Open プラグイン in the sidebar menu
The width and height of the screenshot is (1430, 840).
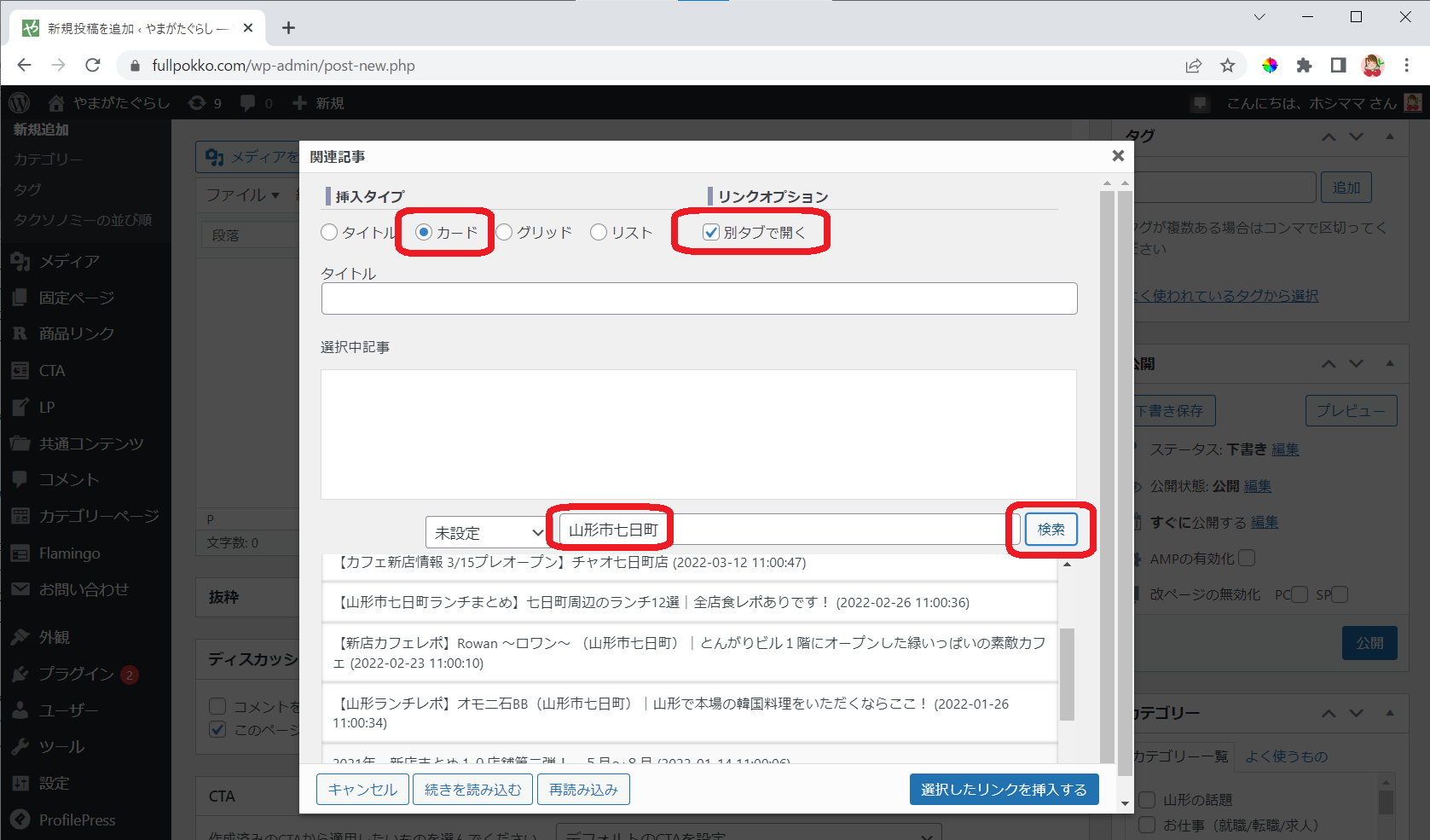[76, 674]
